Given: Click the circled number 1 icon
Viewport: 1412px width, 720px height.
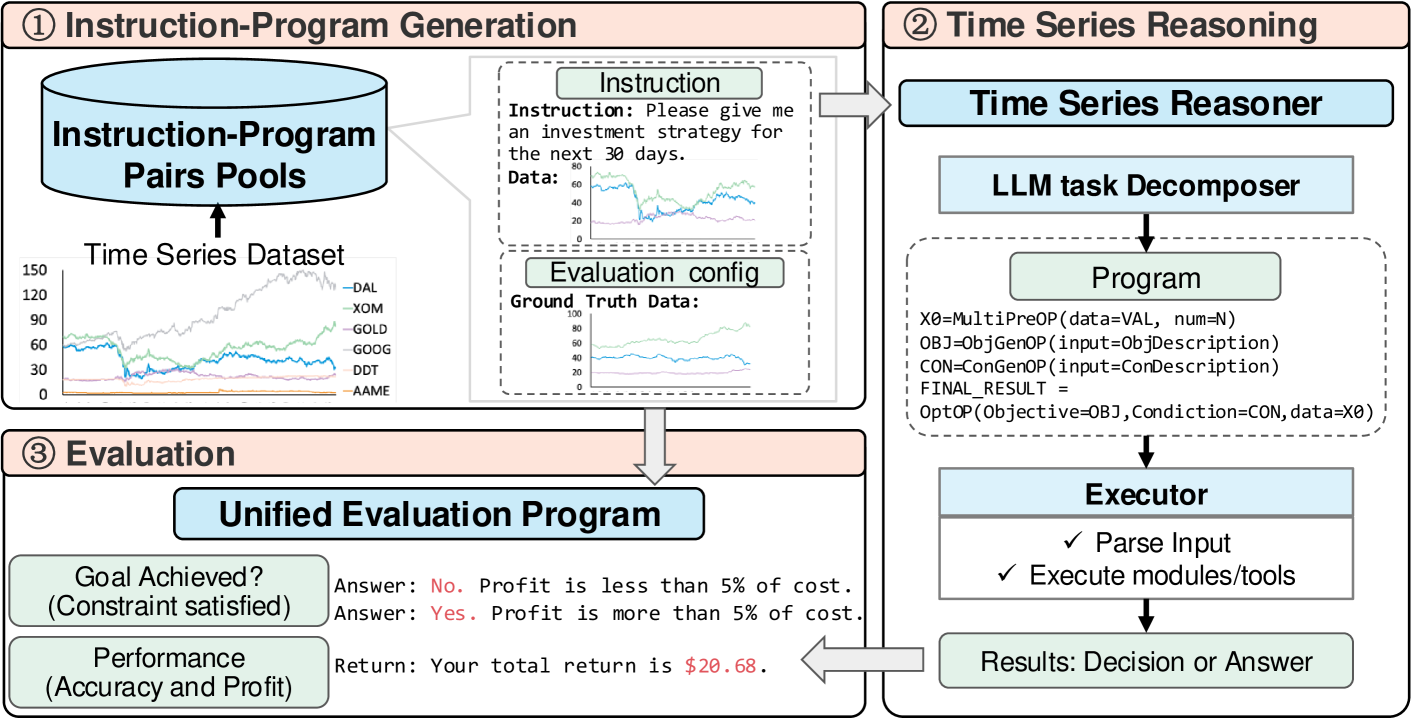Looking at the screenshot, I should [x=39, y=26].
